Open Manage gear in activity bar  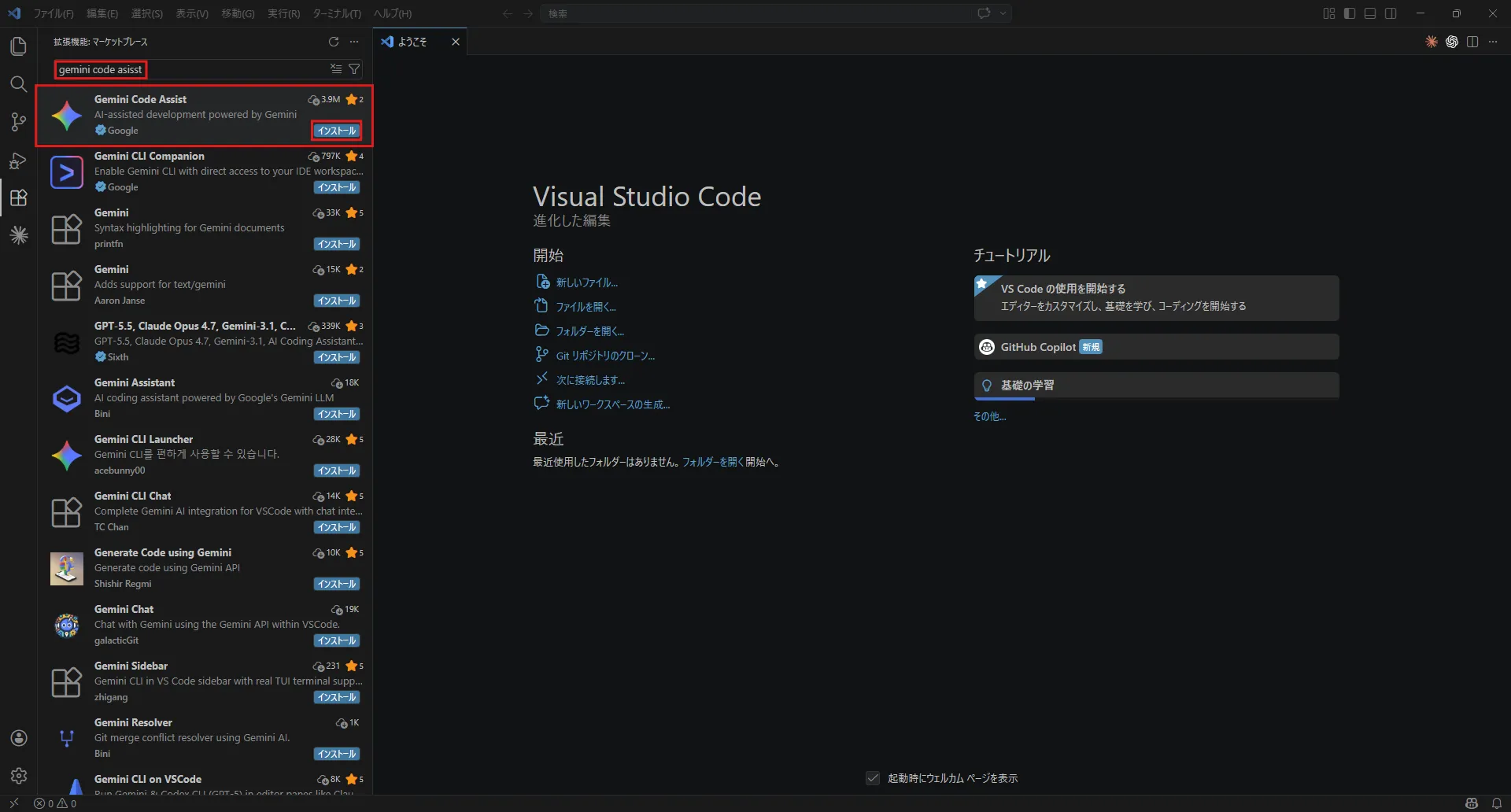pos(19,776)
